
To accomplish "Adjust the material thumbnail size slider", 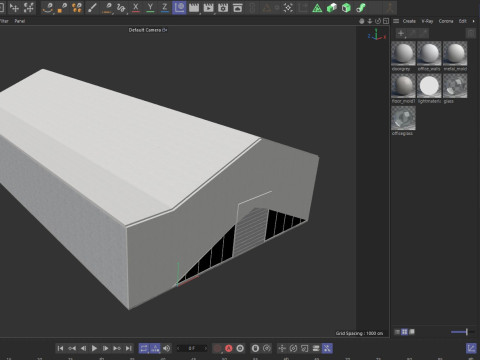I will click(462, 332).
